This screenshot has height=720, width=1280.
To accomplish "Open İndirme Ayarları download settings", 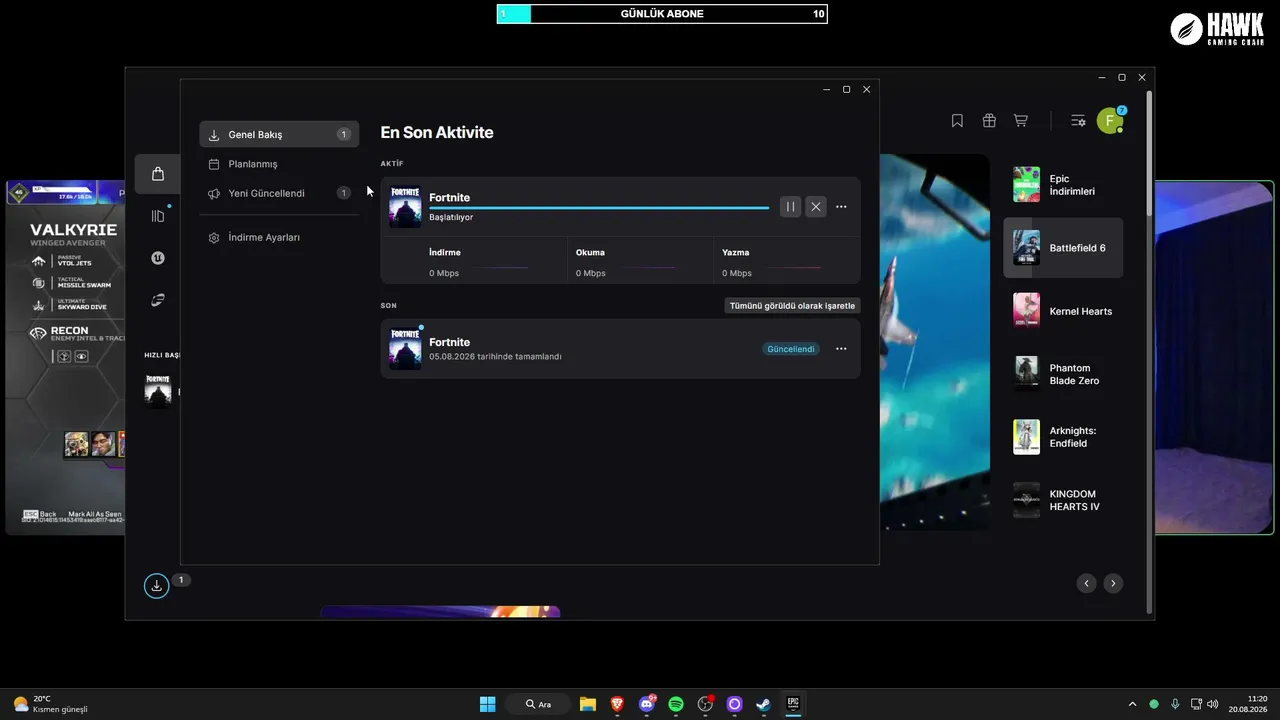I will click(x=279, y=238).
